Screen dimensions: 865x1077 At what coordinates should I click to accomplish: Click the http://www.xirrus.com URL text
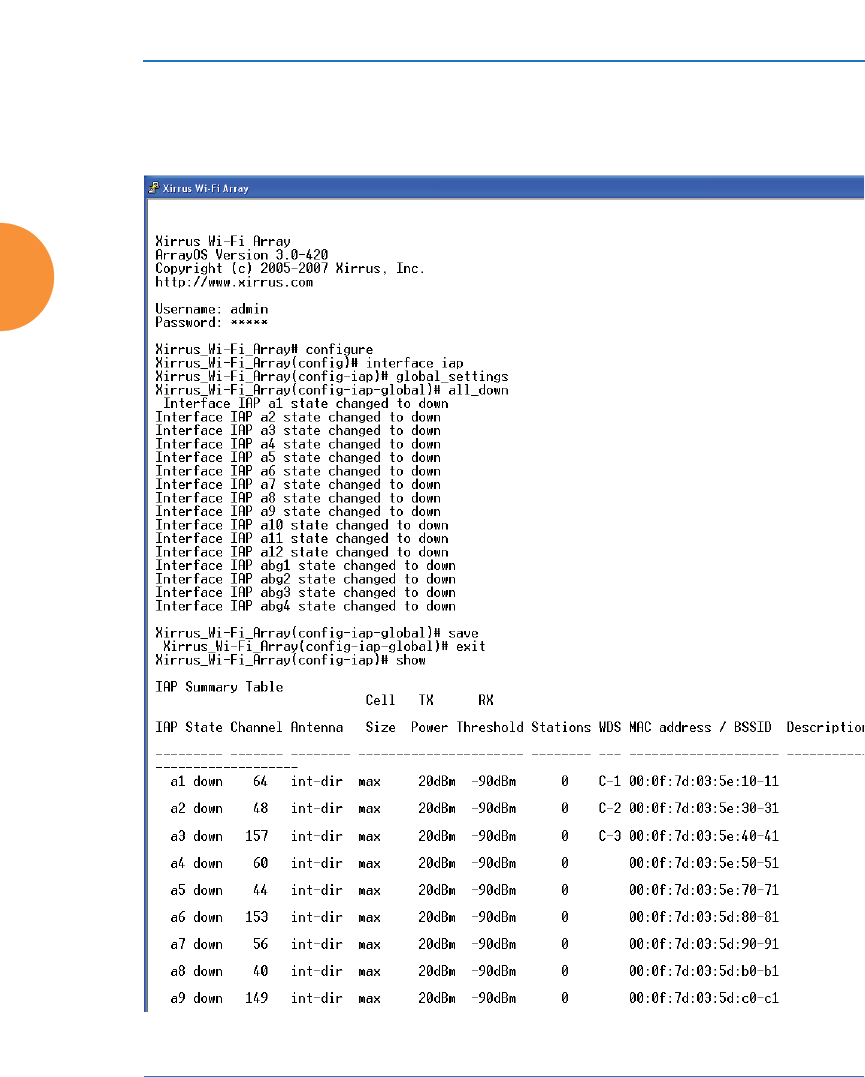click(234, 282)
